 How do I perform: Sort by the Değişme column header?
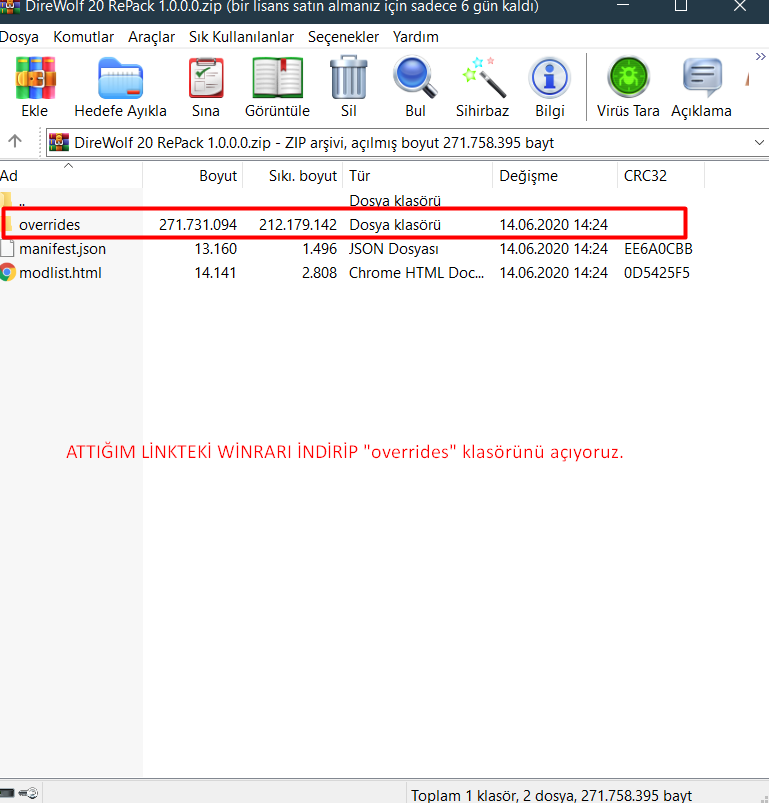pyautogui.click(x=555, y=176)
